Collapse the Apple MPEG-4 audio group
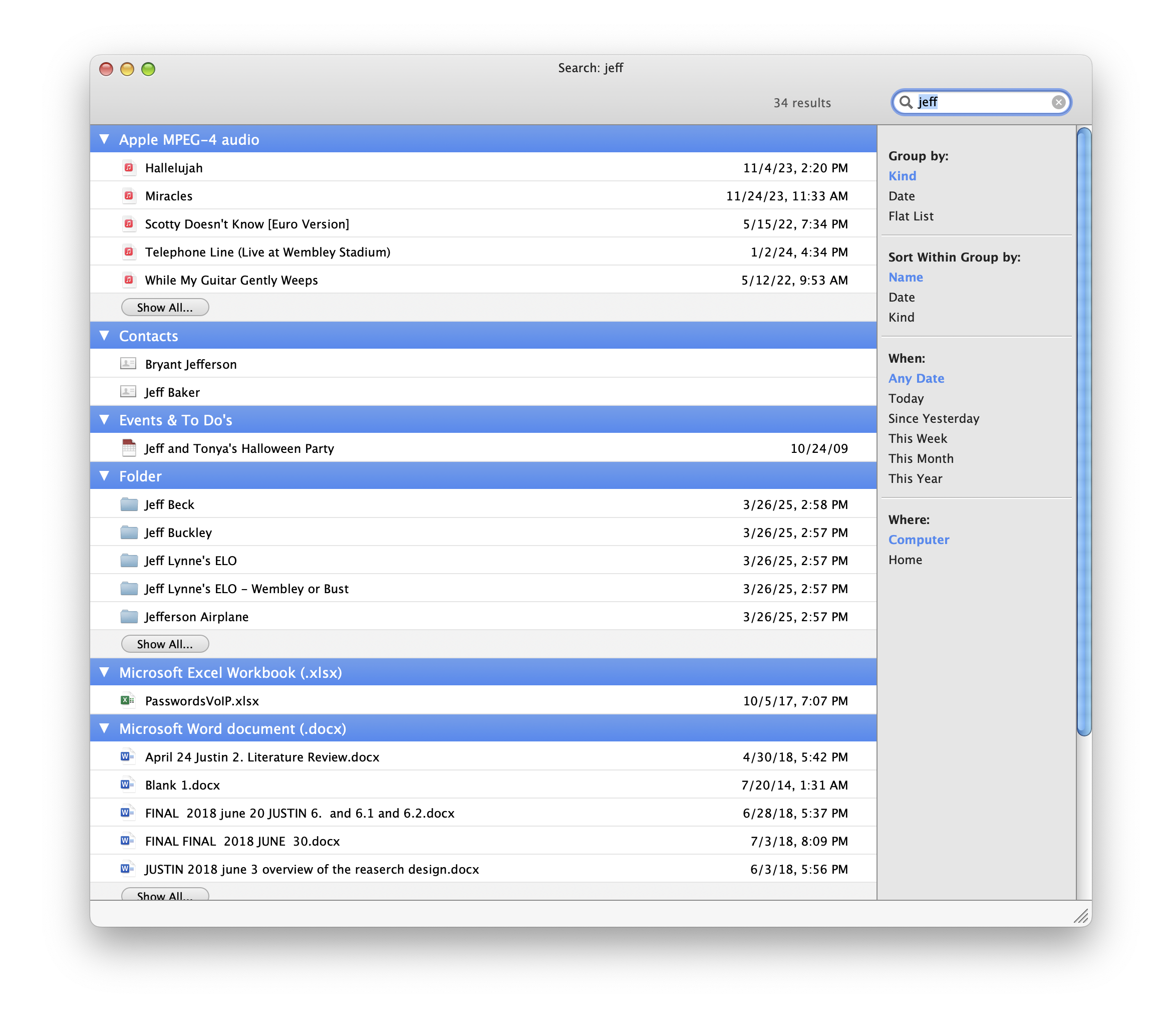 point(105,139)
